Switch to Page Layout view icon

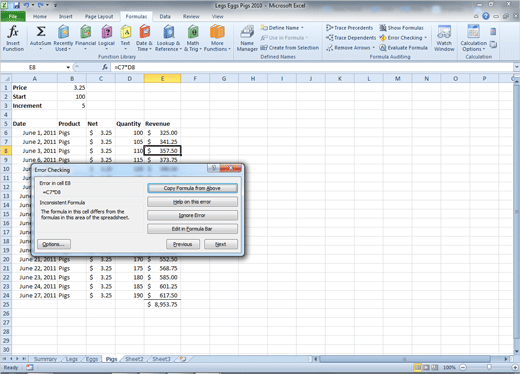[426, 367]
